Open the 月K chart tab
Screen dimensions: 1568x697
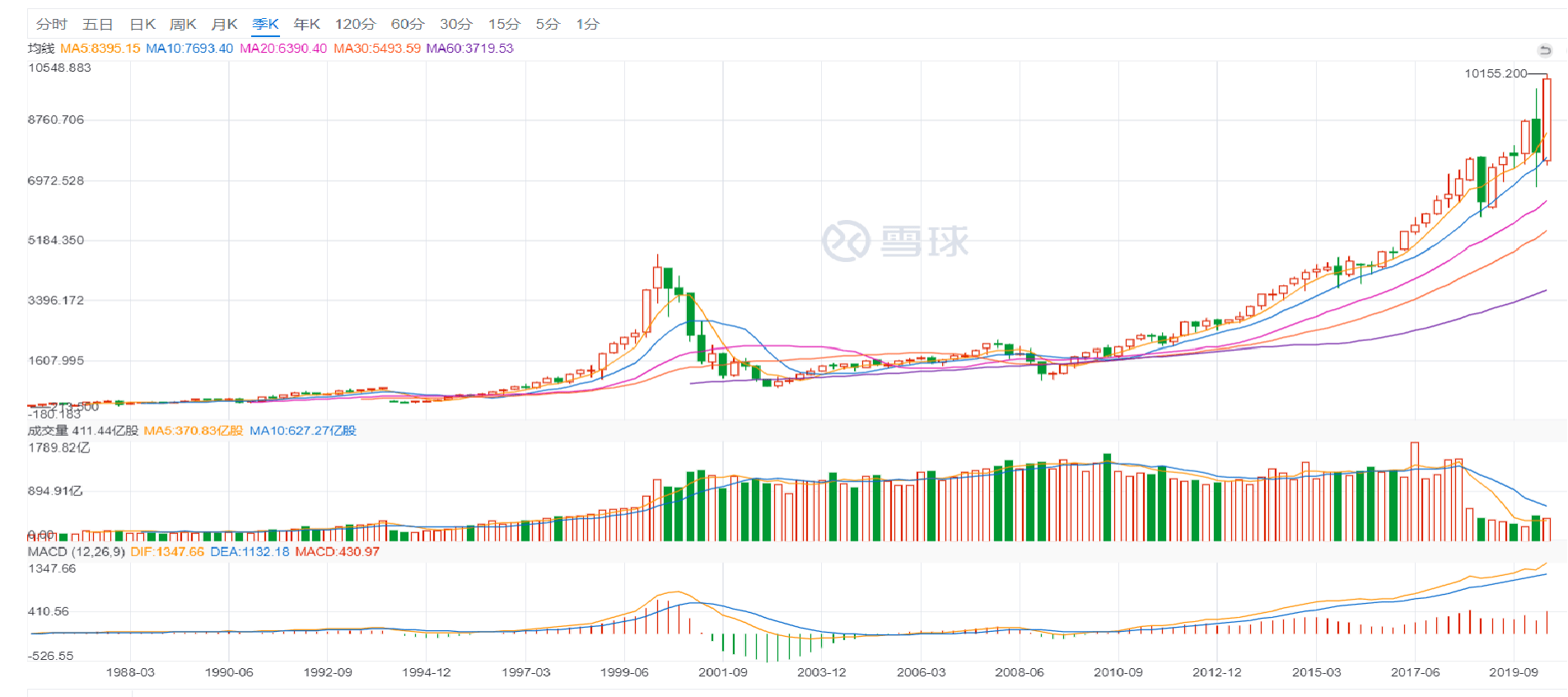(x=224, y=24)
